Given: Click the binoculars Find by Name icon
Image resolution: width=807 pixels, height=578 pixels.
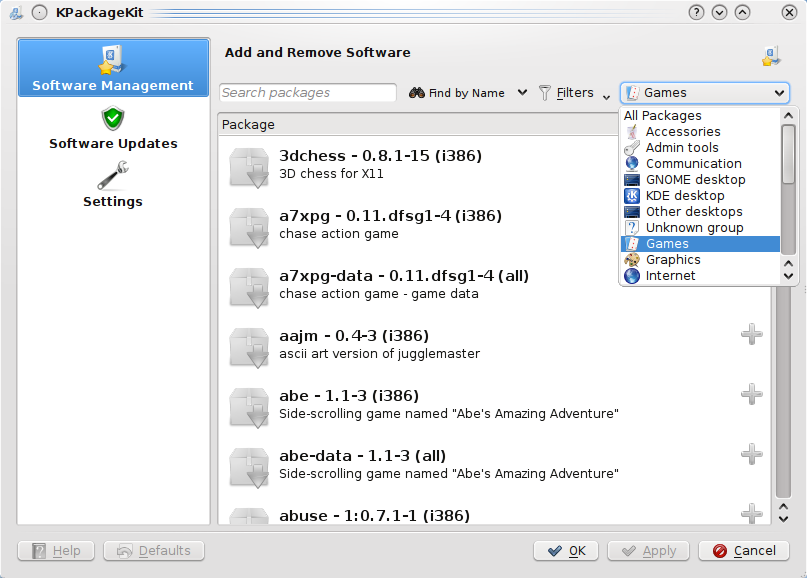Looking at the screenshot, I should (417, 93).
